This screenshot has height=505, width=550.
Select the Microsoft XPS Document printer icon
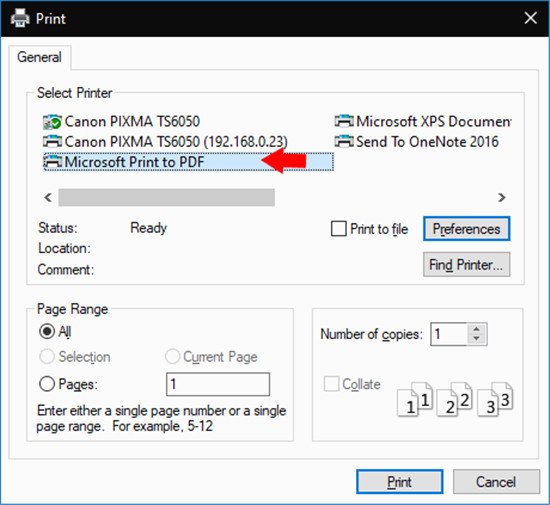pyautogui.click(x=344, y=121)
